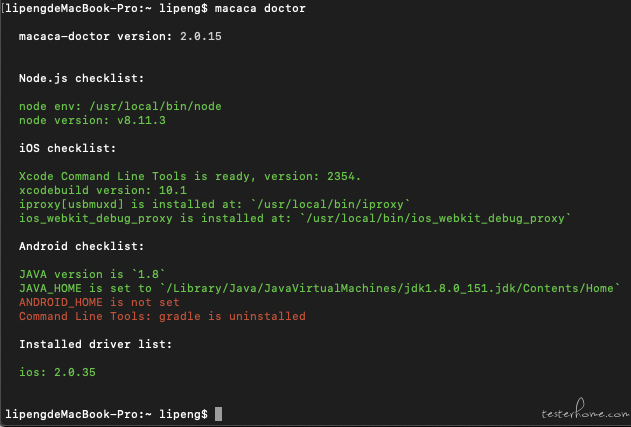Viewport: 631px width, 427px height.
Task: Click the JAVA version is 1.8 line
Action: [92, 274]
